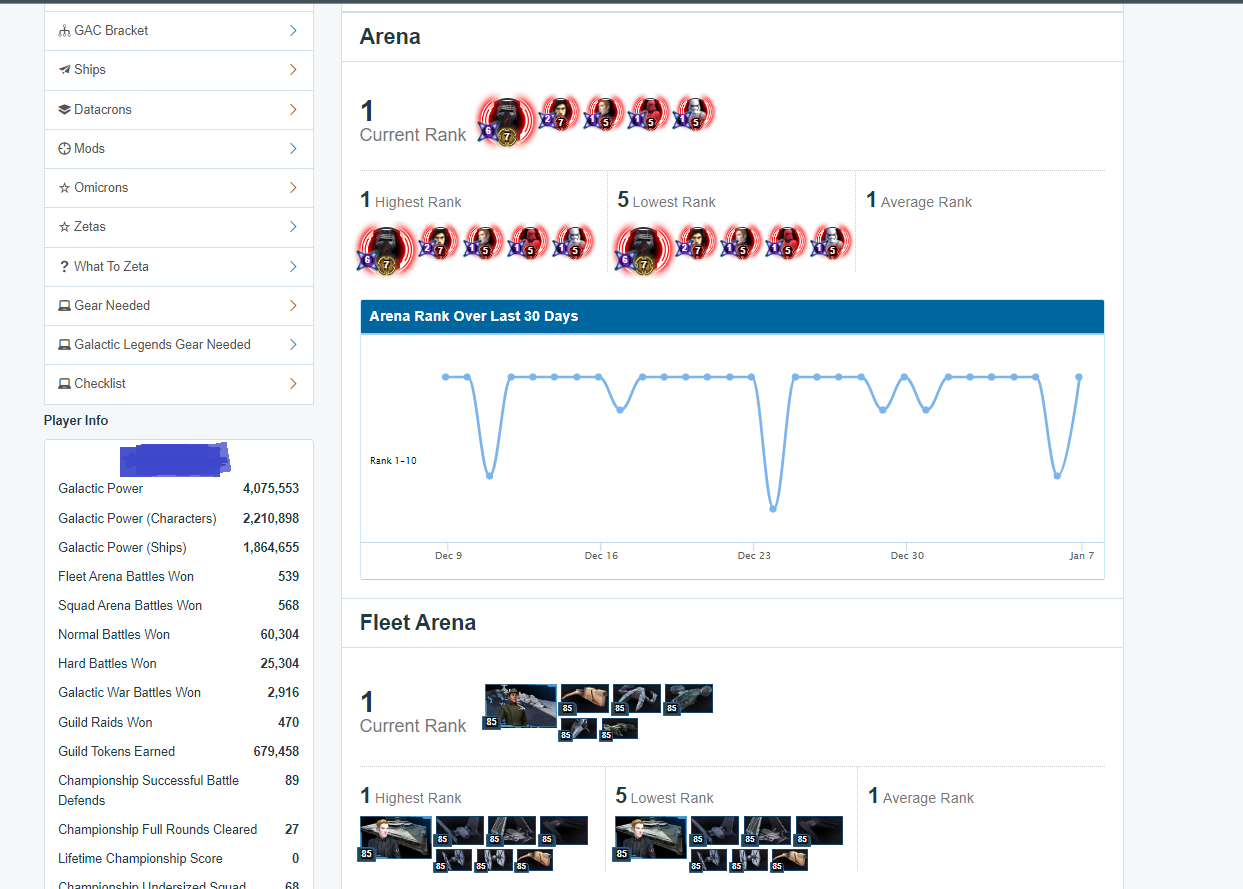1243x889 pixels.
Task: Click the first small ship under Fleet Lowest Rank
Action: [x=715, y=831]
